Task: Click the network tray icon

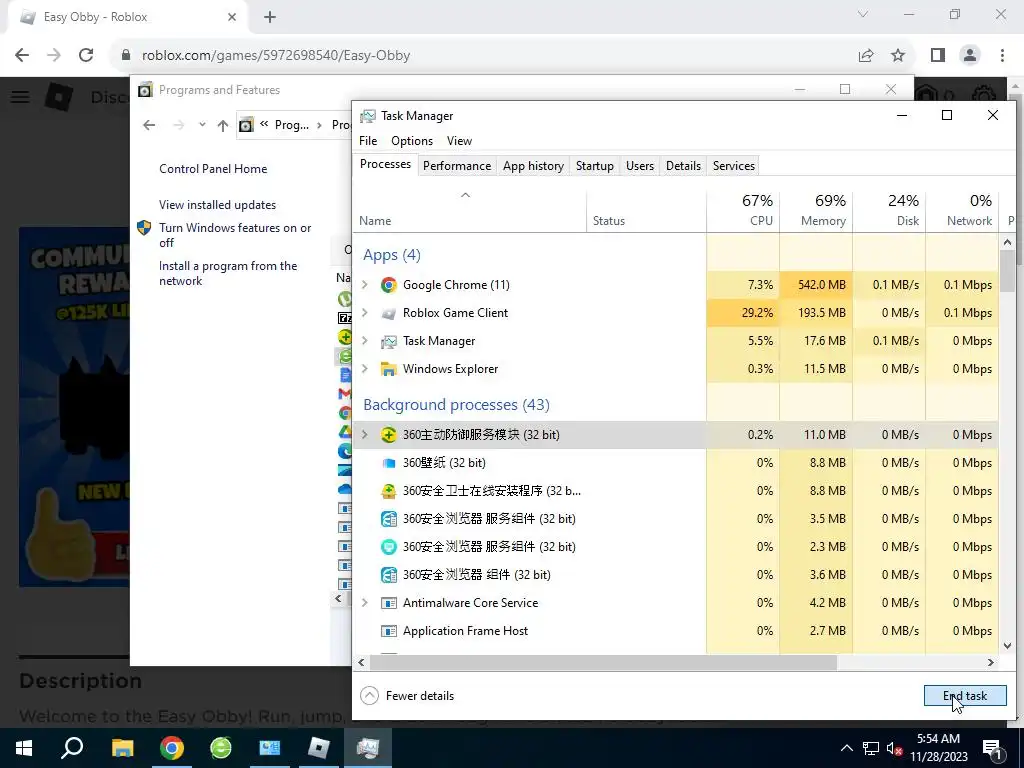Action: (x=871, y=748)
